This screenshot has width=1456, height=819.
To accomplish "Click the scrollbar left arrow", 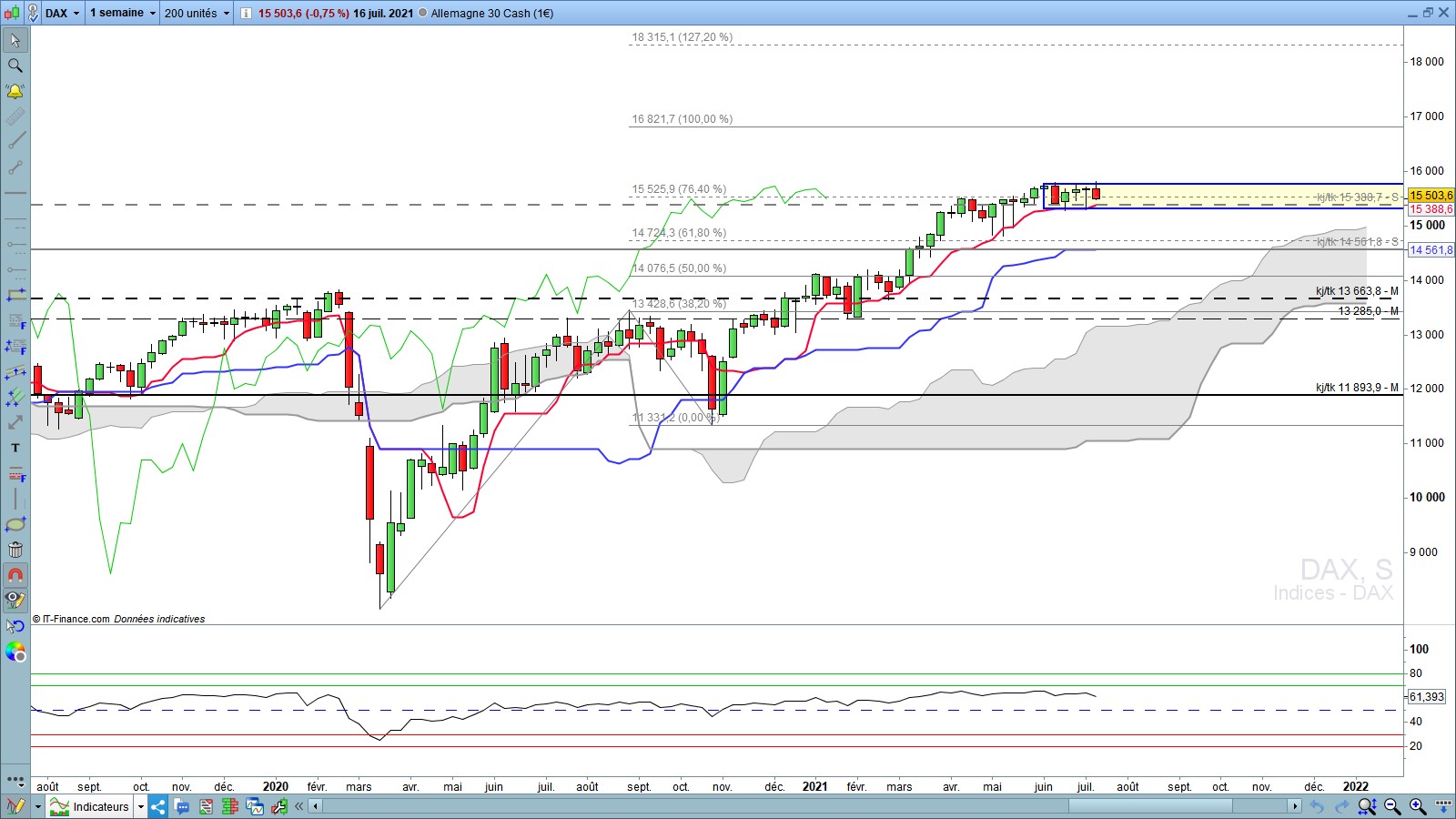I will click(x=316, y=806).
